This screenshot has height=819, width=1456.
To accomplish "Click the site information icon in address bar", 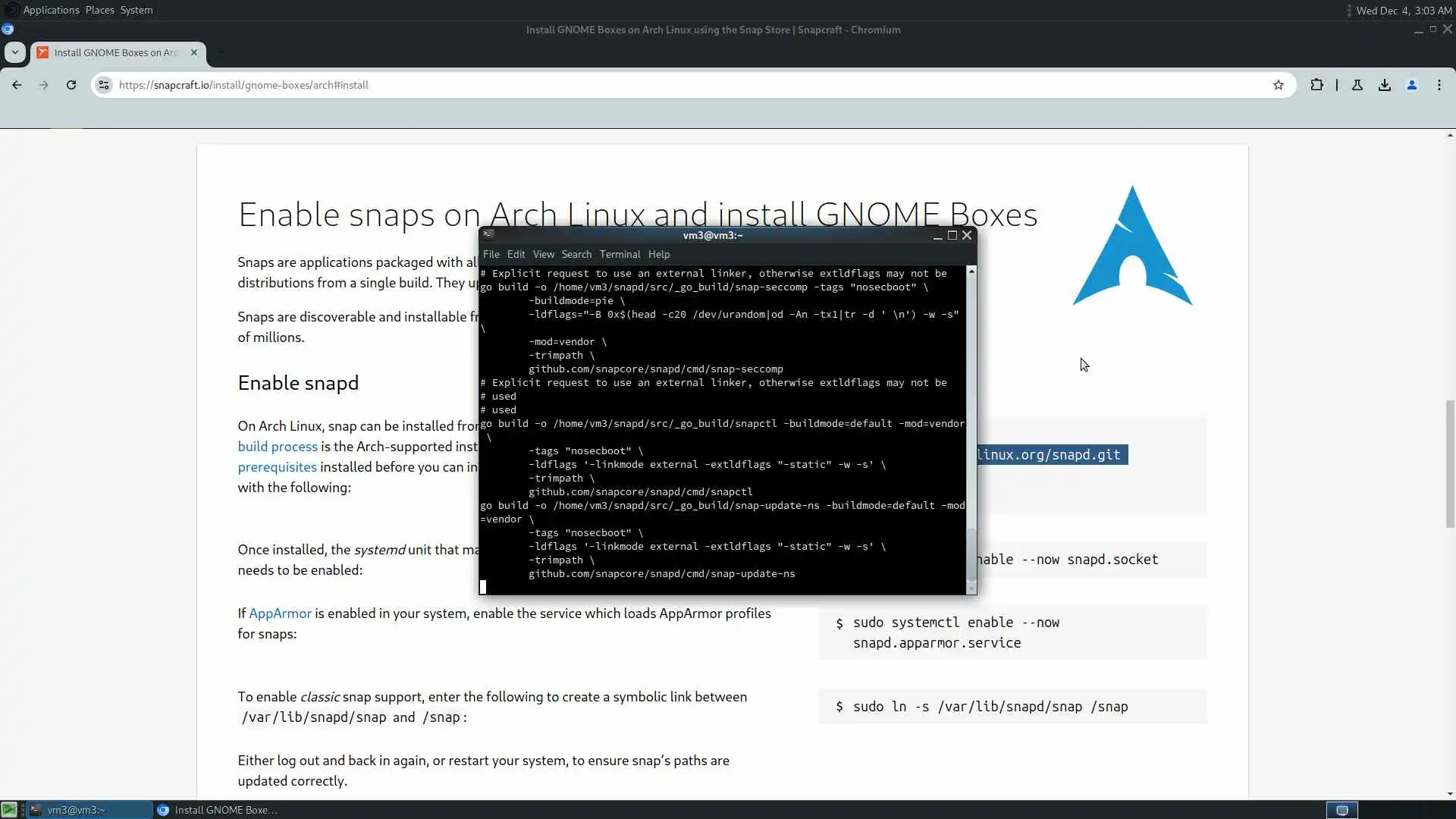I will [105, 85].
